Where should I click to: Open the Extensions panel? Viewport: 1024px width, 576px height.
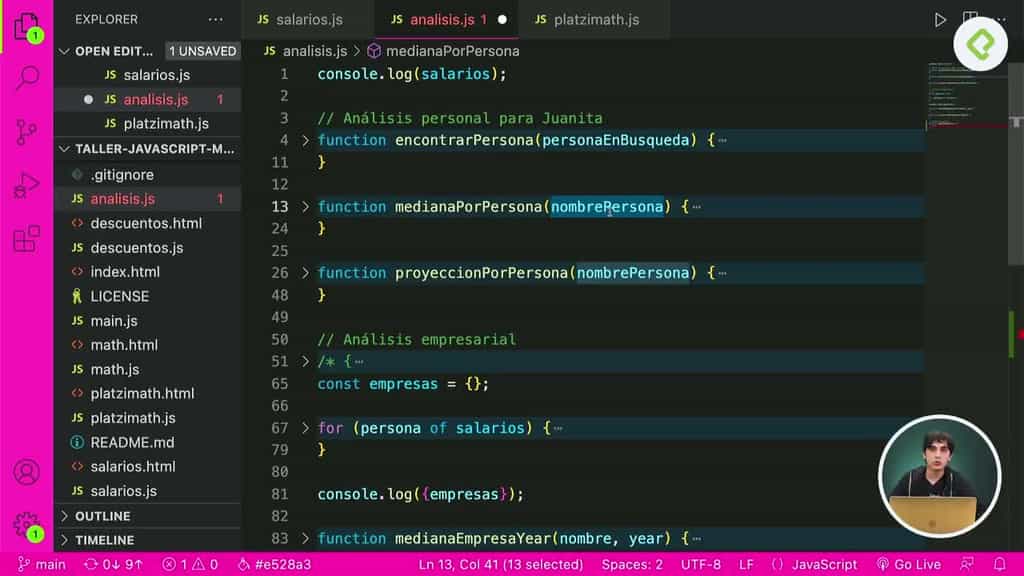(x=26, y=236)
